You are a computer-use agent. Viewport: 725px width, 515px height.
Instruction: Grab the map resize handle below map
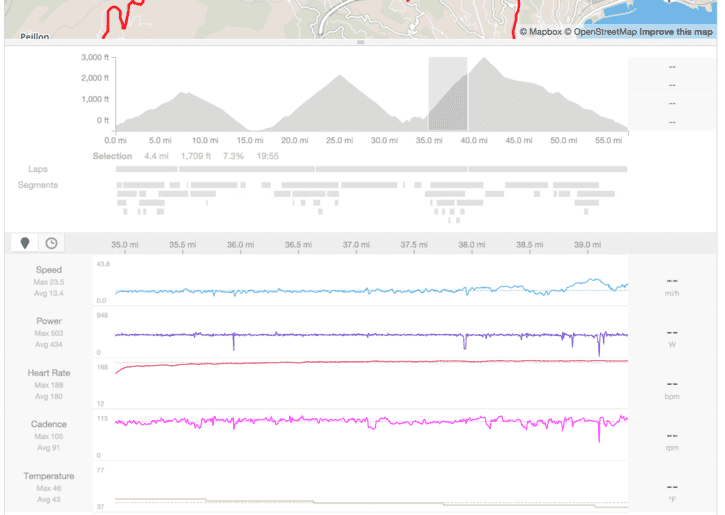pos(360,43)
